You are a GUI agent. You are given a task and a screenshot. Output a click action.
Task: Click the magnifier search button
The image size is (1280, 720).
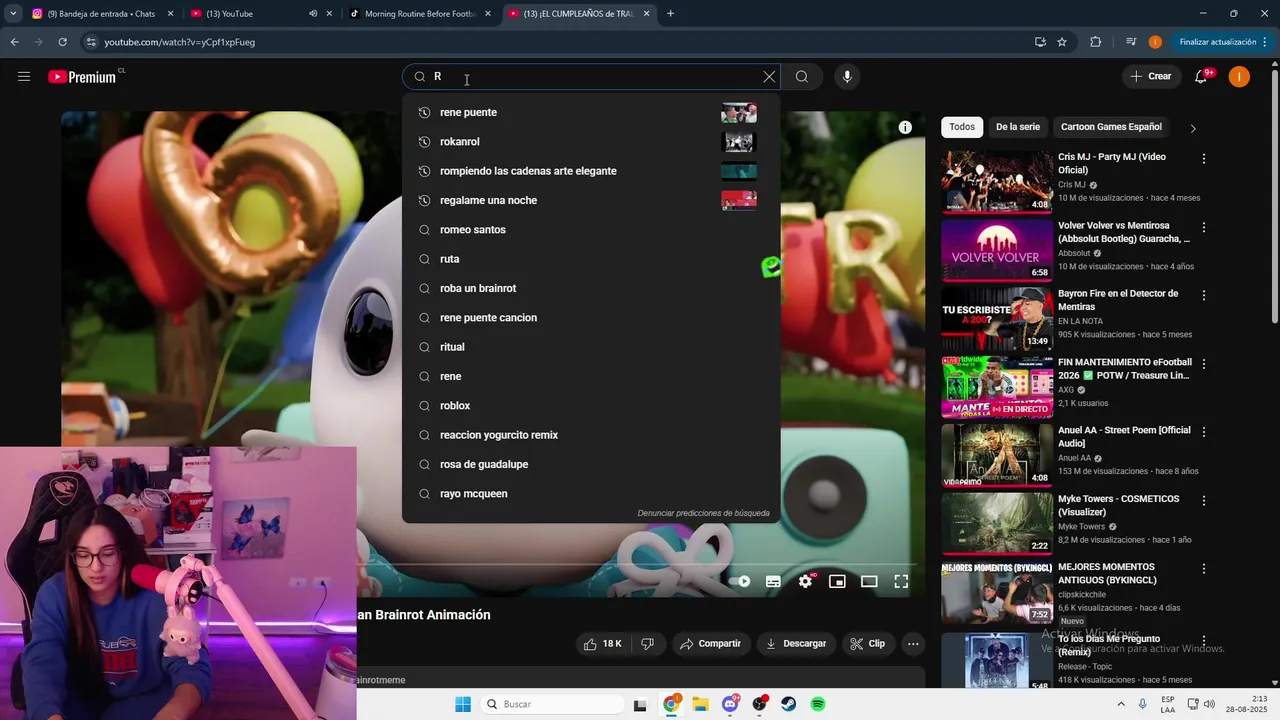click(802, 77)
